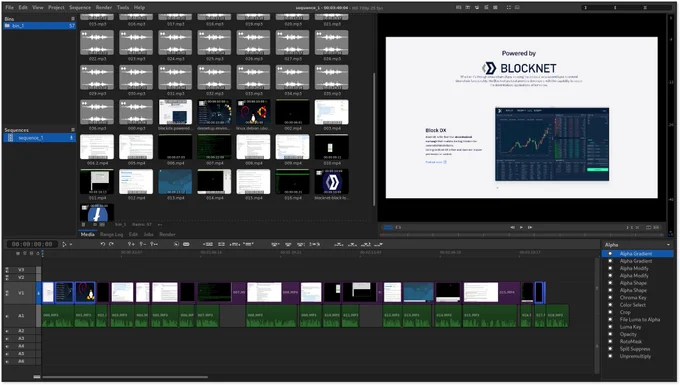680x385 pixels.
Task: Click the Splice Out clip icon
Action: [208, 245]
